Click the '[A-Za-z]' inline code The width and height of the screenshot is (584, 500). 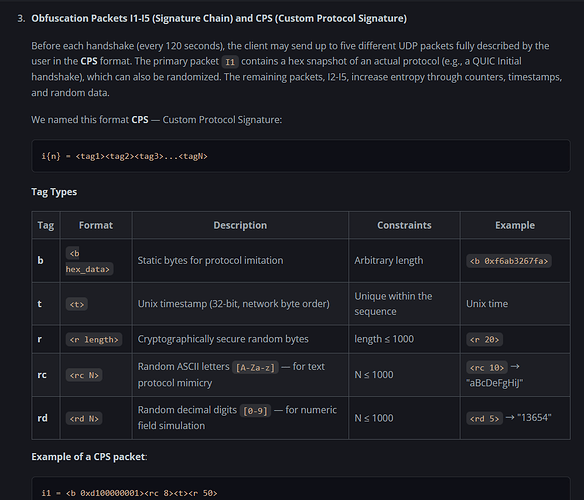[x=255, y=368]
